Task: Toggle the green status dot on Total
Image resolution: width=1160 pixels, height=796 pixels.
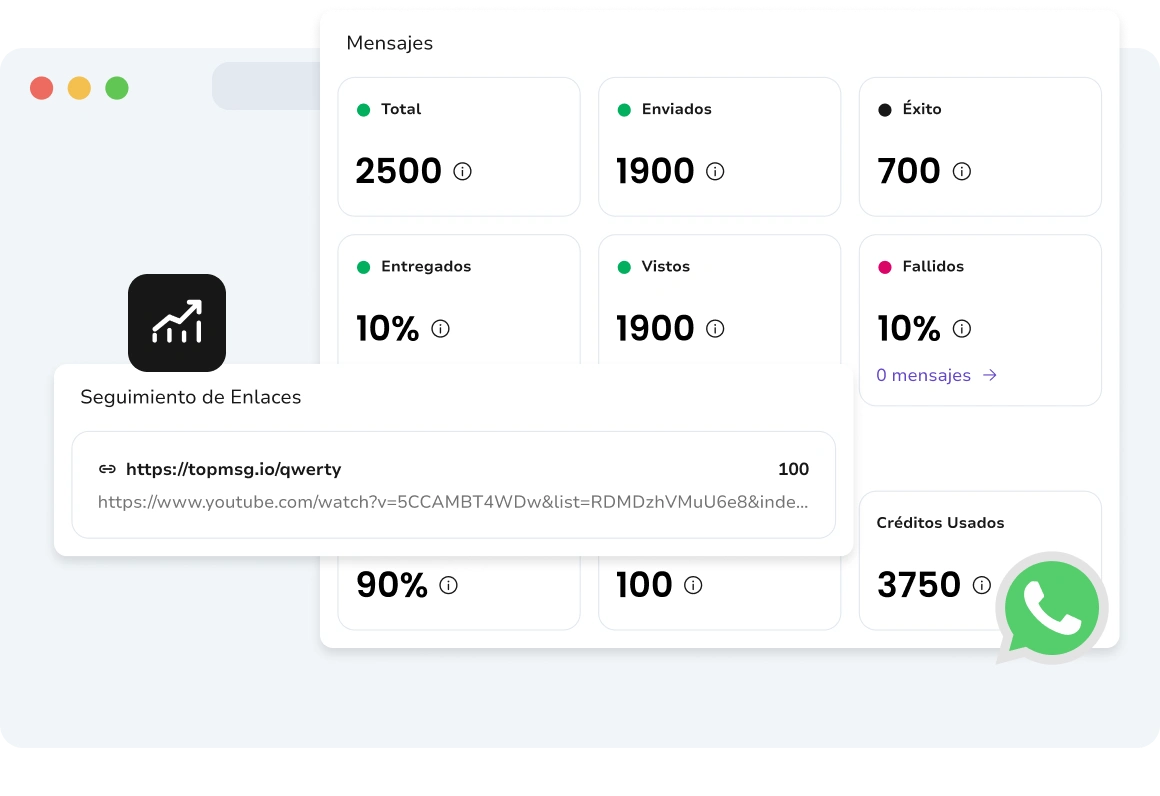Action: [x=364, y=110]
